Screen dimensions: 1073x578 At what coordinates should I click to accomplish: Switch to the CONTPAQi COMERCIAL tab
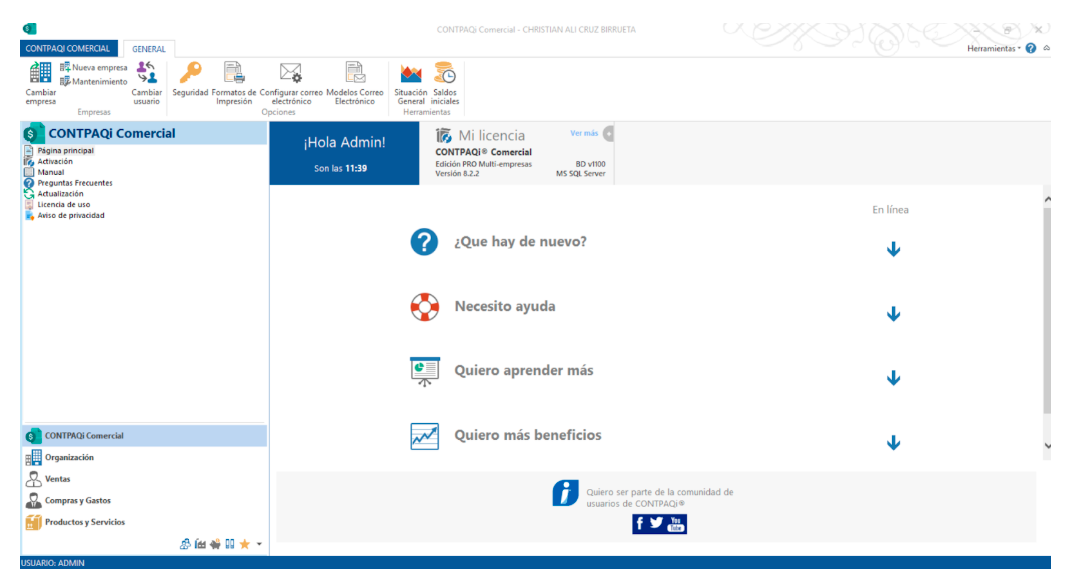[x=68, y=48]
